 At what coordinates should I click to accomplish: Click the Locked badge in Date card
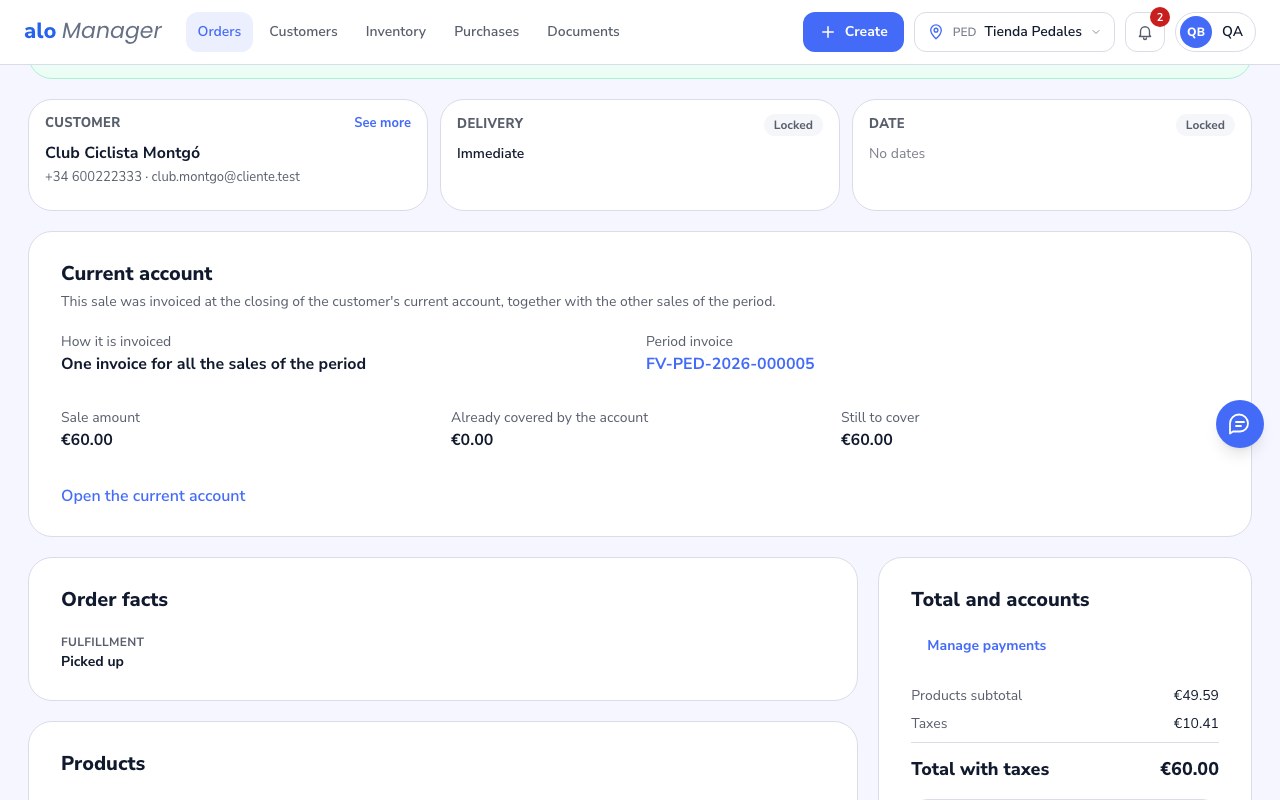[x=1205, y=125]
